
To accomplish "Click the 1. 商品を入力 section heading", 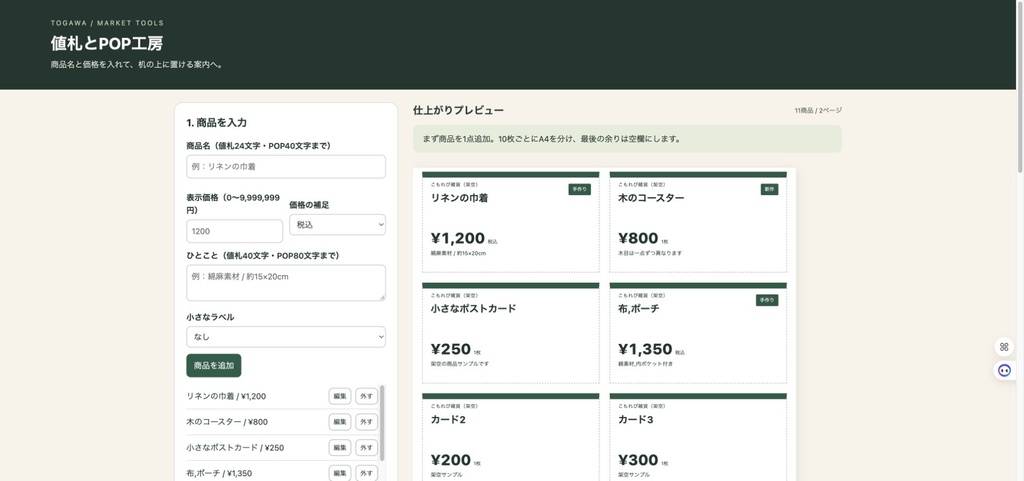I will (x=216, y=123).
